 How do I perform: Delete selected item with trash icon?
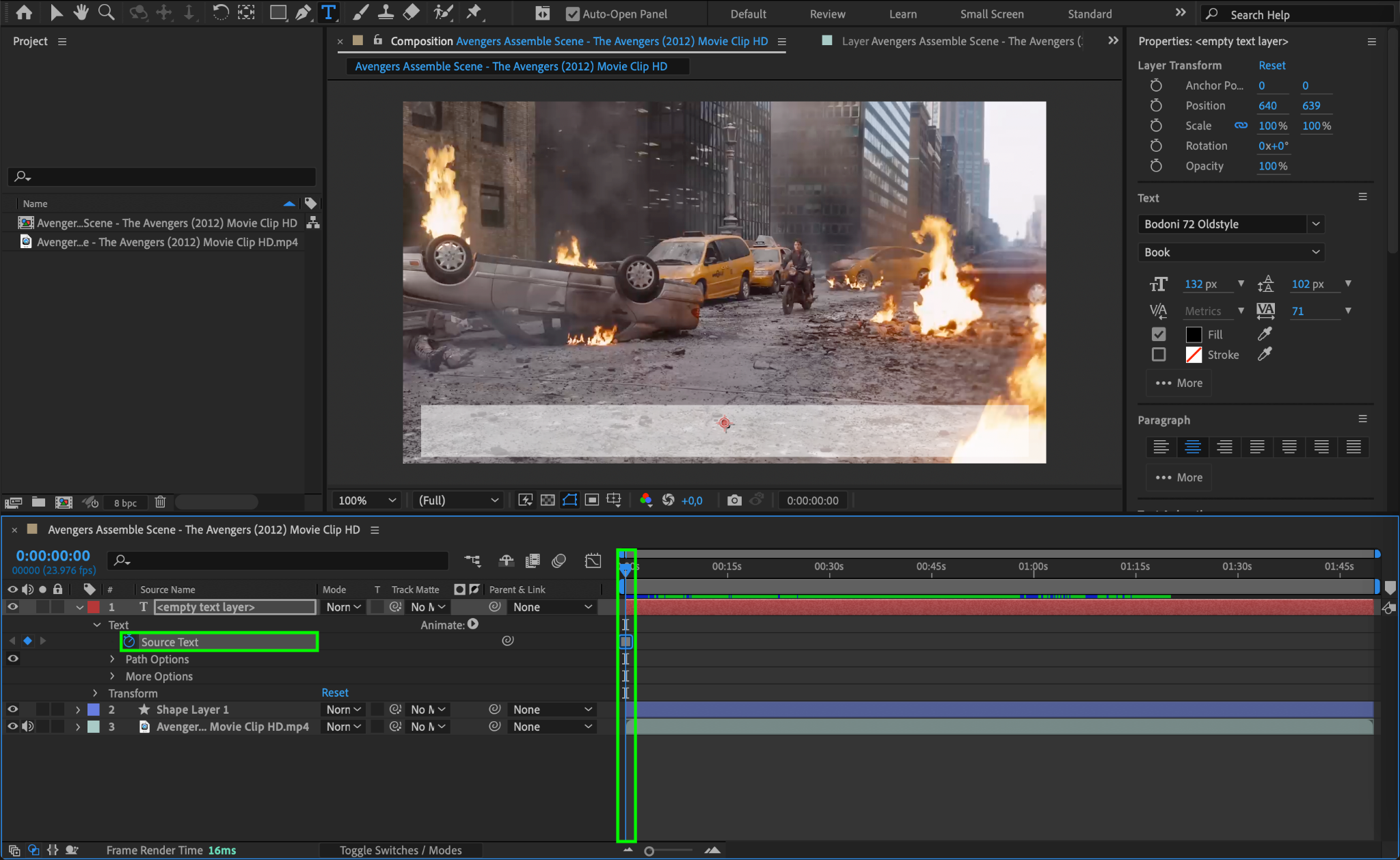pyautogui.click(x=160, y=502)
